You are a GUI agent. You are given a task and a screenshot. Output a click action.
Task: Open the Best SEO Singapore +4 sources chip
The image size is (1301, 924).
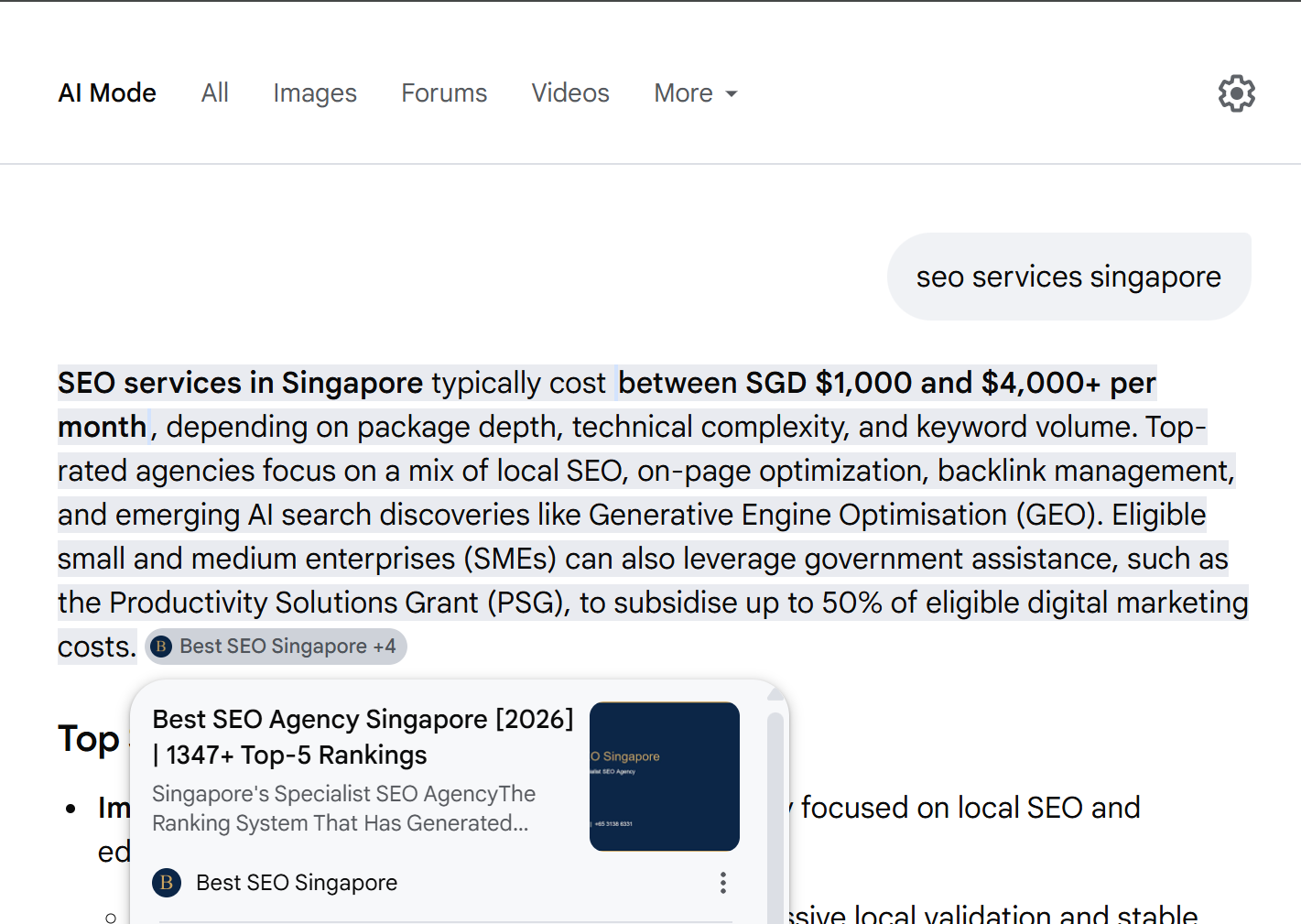coord(276,647)
